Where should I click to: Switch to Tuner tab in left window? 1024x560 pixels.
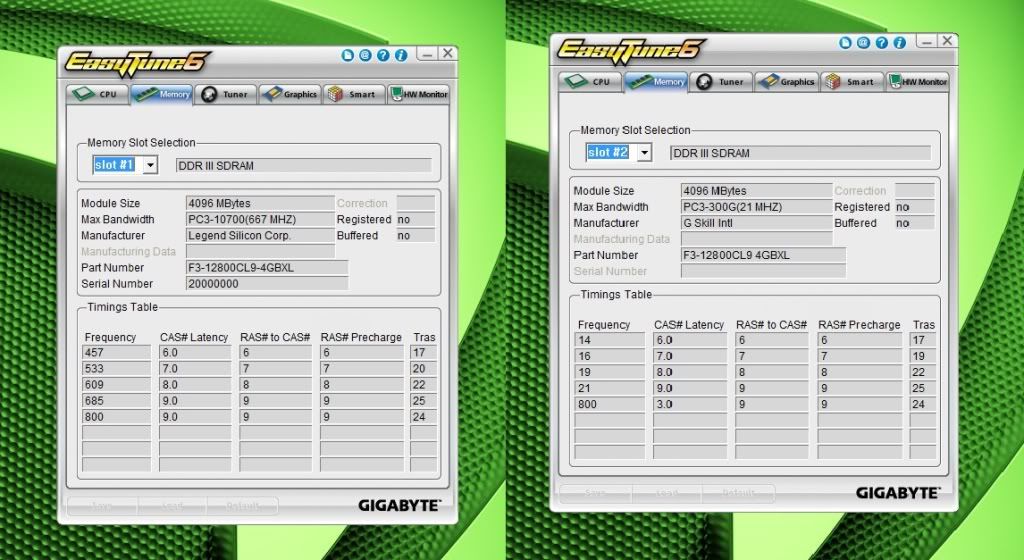click(x=225, y=94)
